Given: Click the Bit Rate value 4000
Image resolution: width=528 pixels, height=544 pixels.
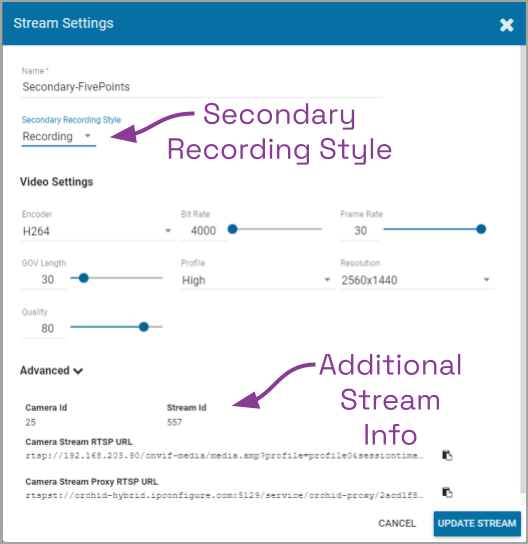Looking at the screenshot, I should pos(204,231).
